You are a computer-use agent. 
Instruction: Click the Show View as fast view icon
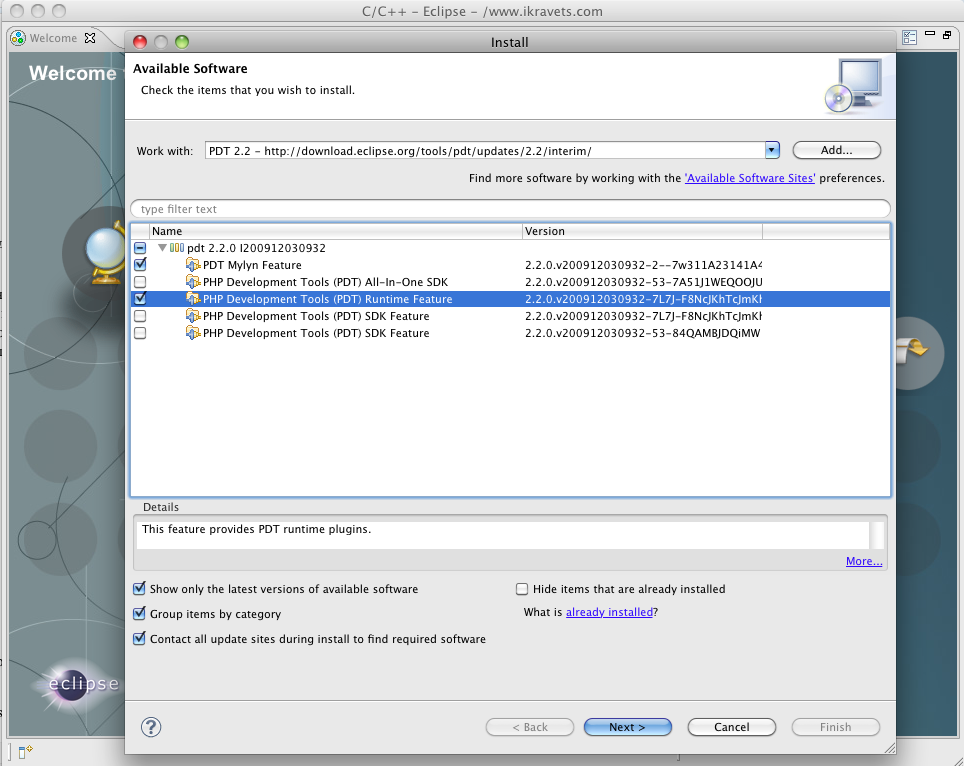[25, 751]
